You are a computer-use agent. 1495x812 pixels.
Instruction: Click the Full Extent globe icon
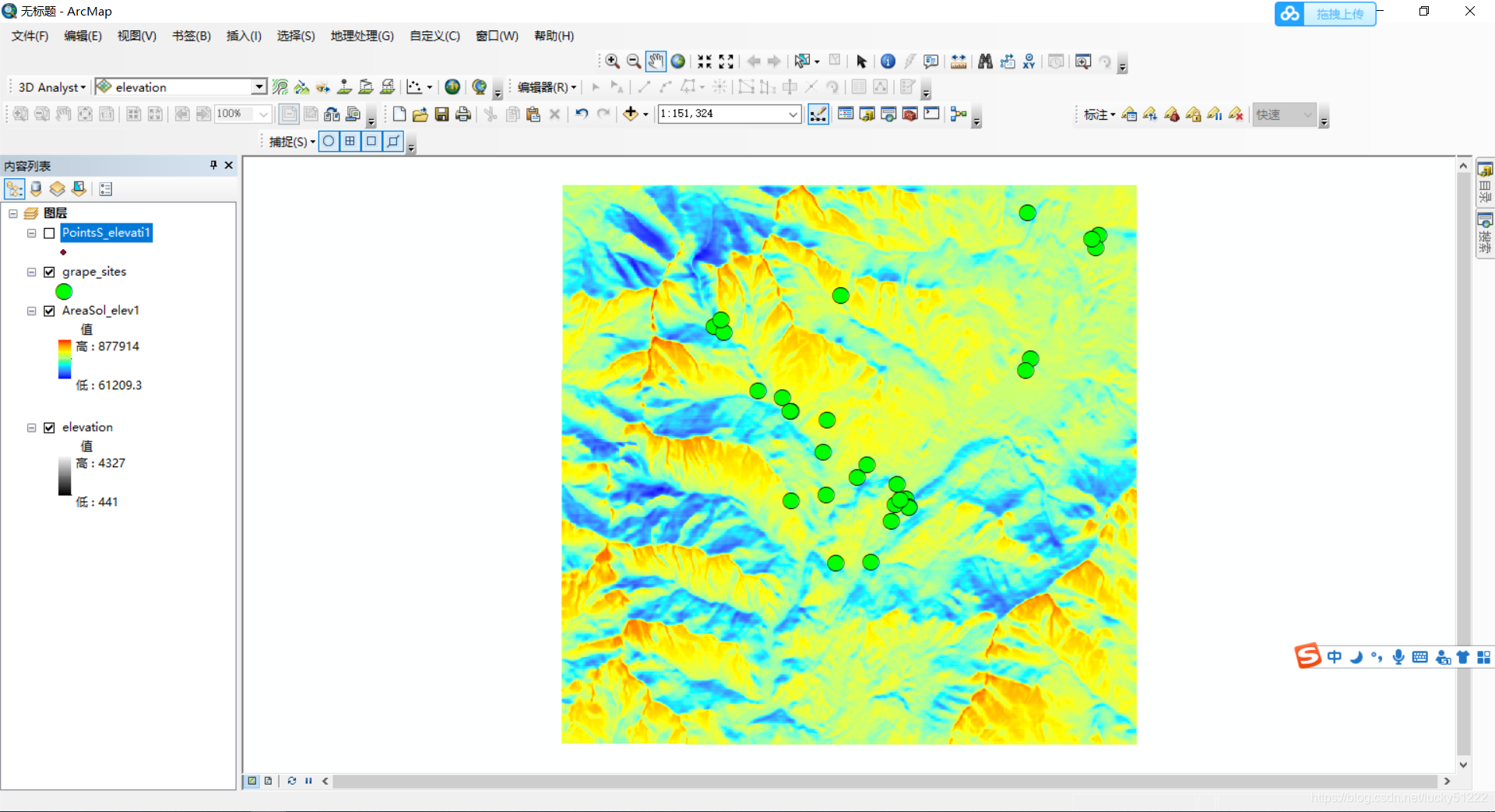coord(678,62)
